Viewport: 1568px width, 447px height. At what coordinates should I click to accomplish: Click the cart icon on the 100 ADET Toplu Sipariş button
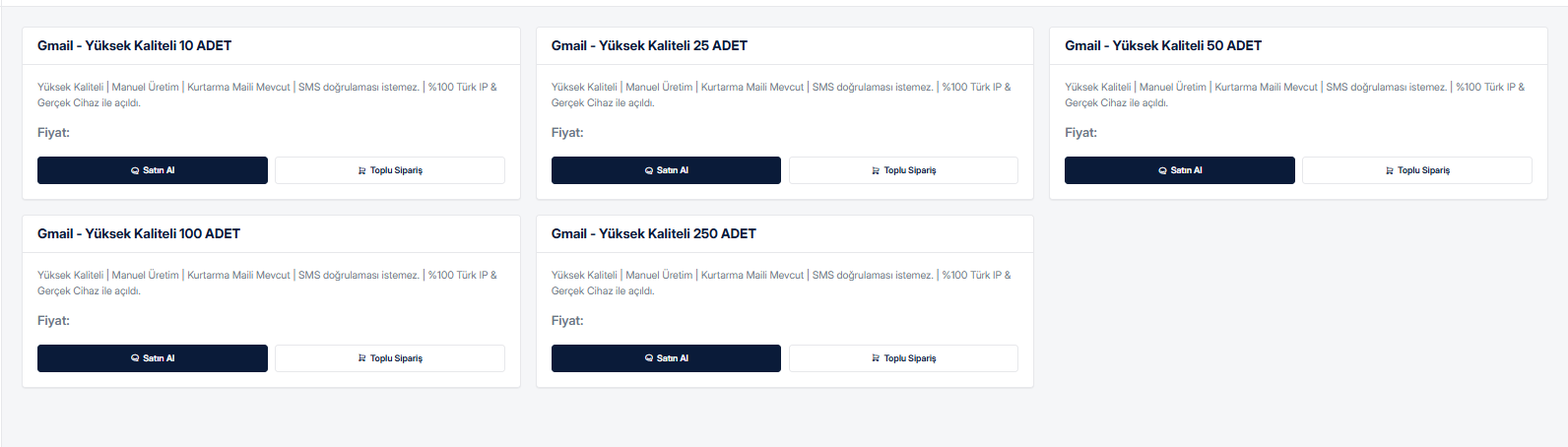pos(362,358)
